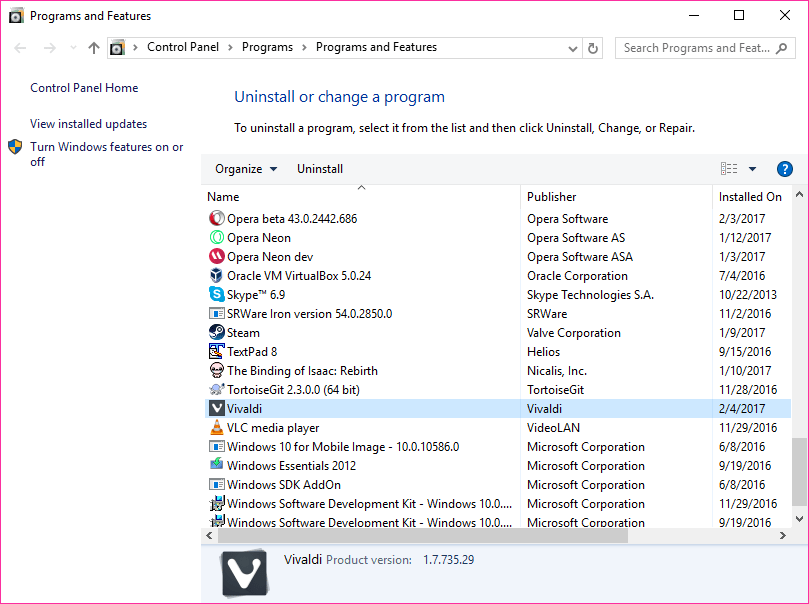Expand the view options dropdown arrow
This screenshot has height=604, width=809.
pyautogui.click(x=752, y=169)
